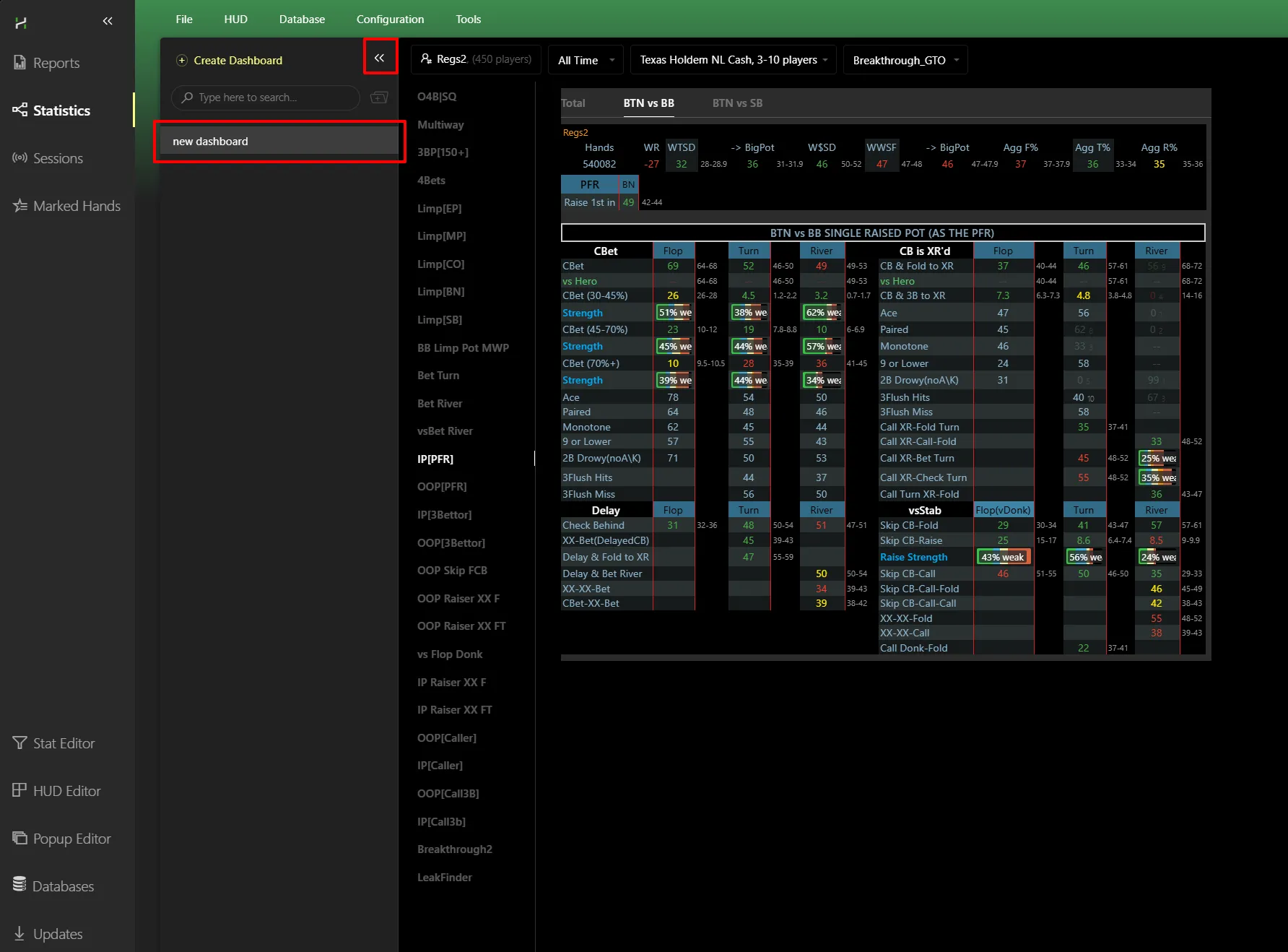The image size is (1288, 952).
Task: Open the Reports section icon
Action: point(19,63)
